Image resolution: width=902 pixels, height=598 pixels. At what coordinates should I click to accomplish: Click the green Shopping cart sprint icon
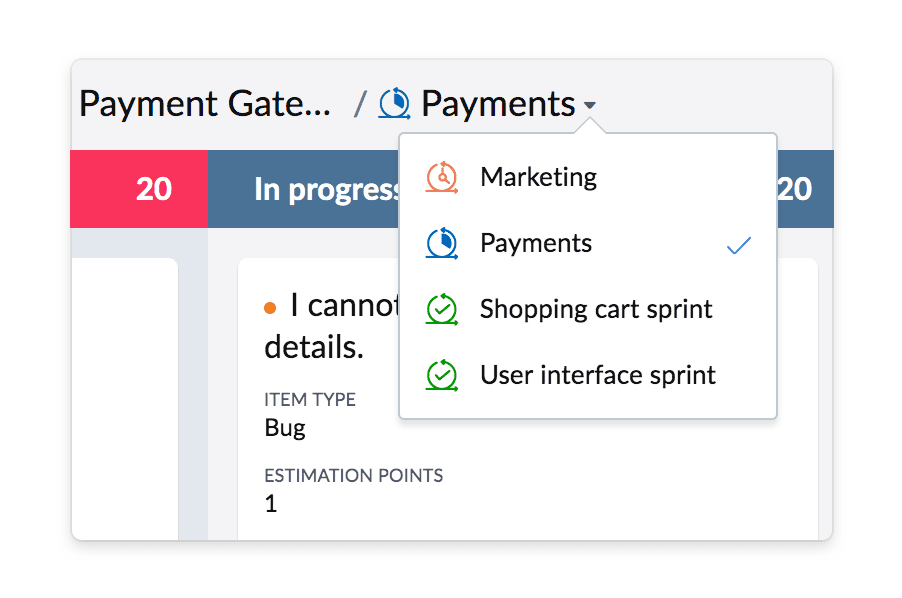pyautogui.click(x=441, y=310)
